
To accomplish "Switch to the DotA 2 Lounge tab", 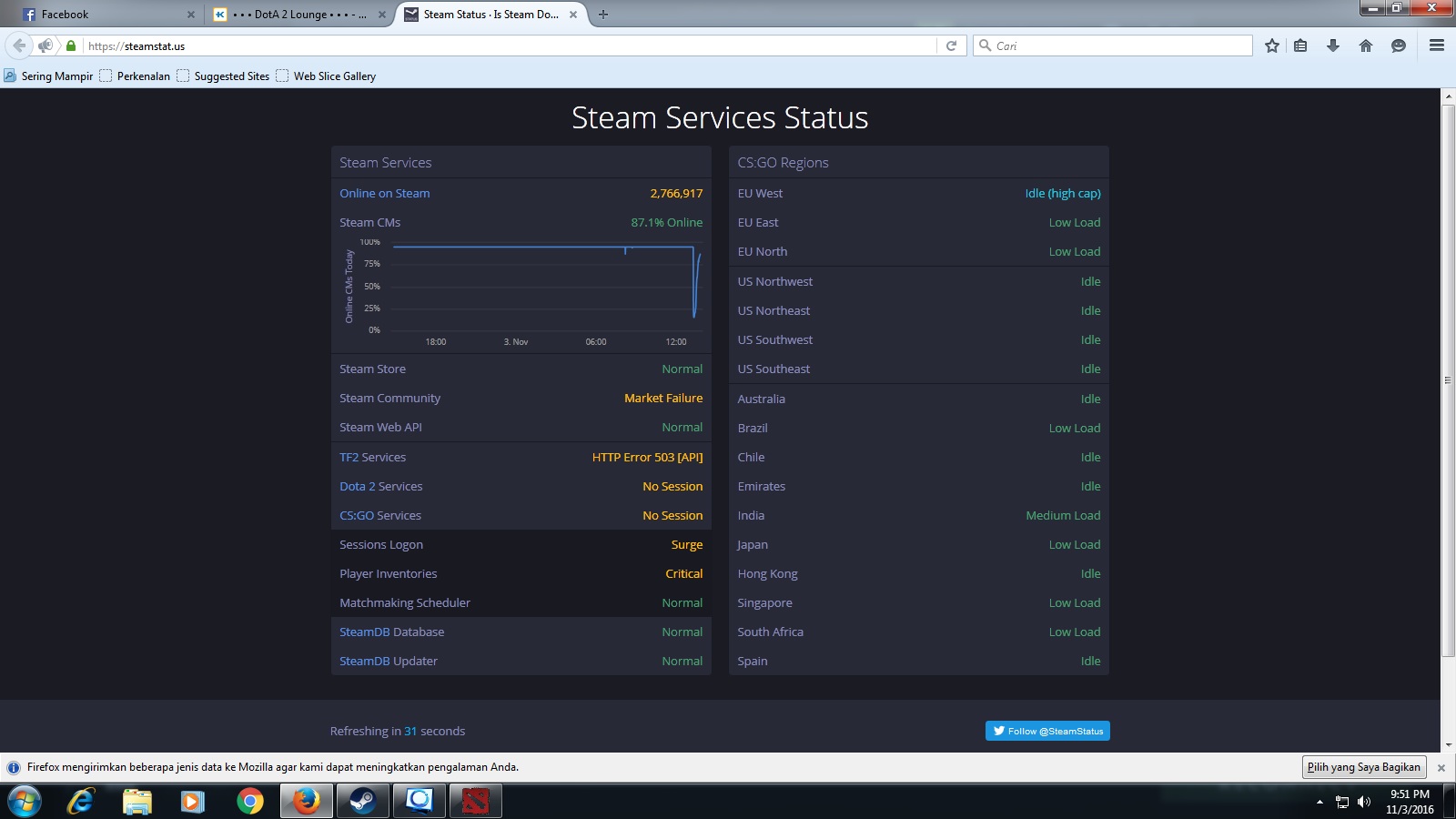I will 296,15.
